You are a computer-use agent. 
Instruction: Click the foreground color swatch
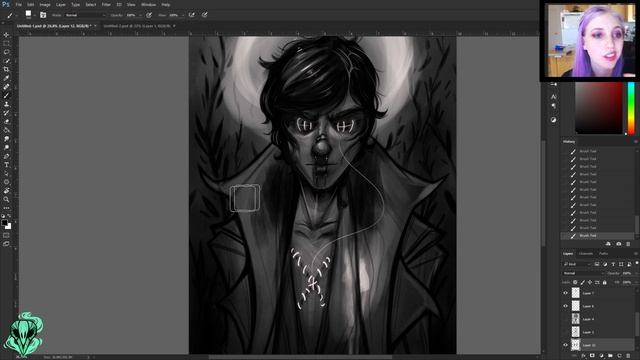click(x=4, y=223)
